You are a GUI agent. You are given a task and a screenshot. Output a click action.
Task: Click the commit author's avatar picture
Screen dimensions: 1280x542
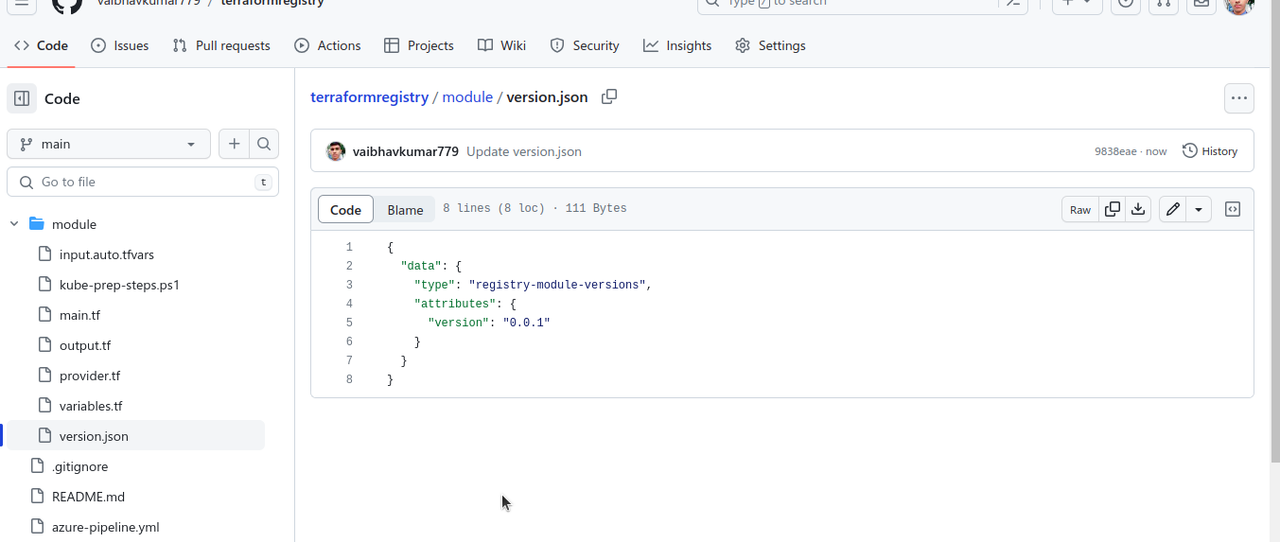[x=336, y=151]
